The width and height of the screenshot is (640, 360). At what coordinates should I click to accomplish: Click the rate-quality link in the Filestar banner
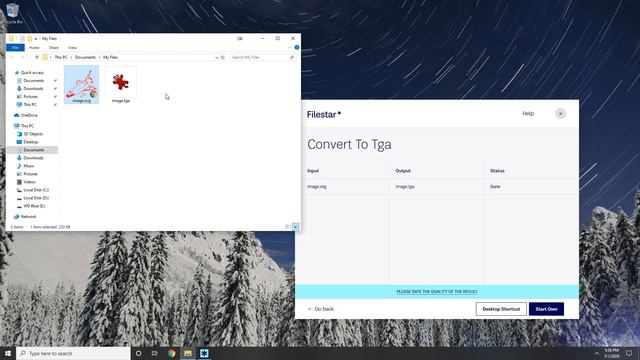tap(437, 291)
